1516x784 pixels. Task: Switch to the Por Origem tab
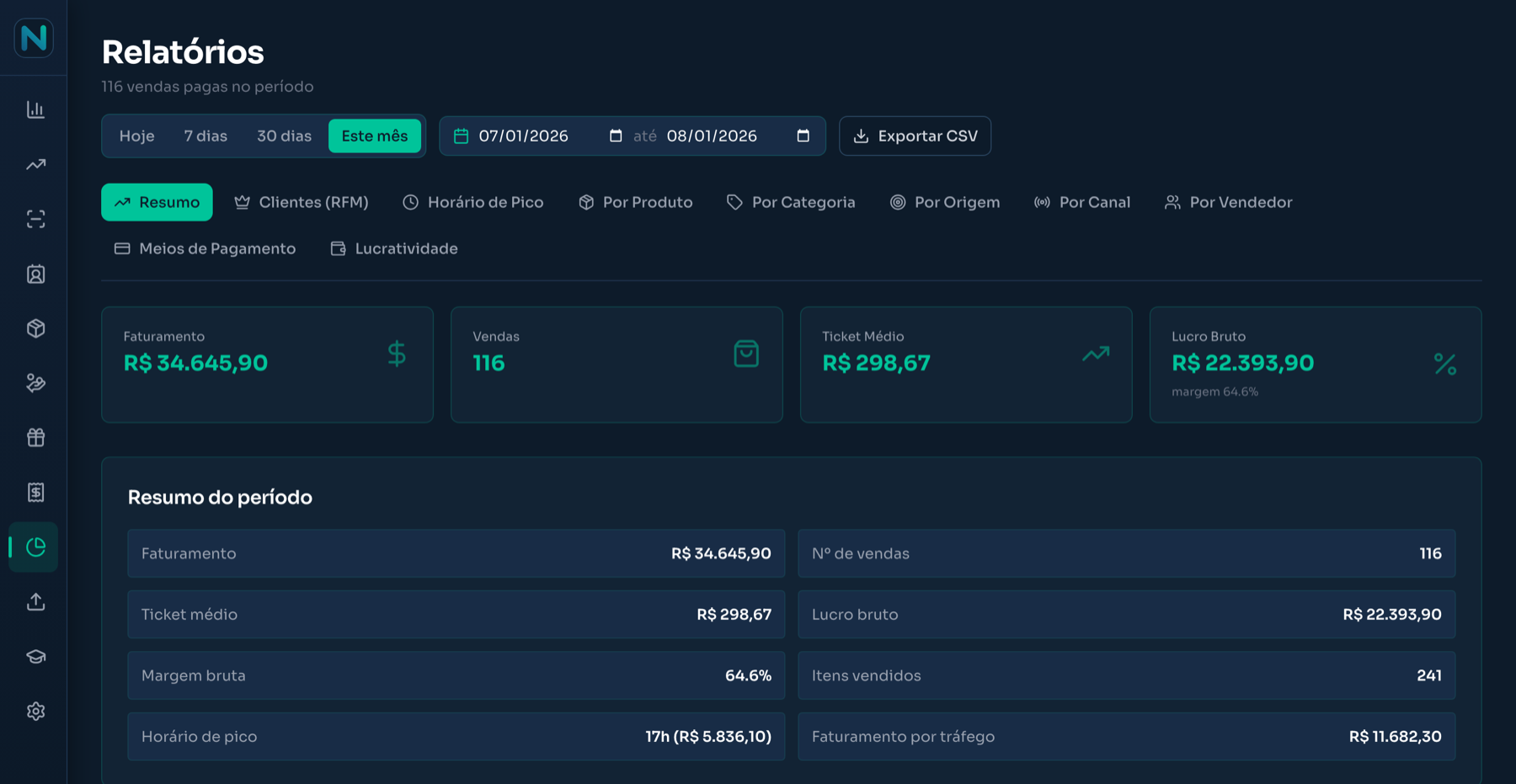[x=945, y=202]
